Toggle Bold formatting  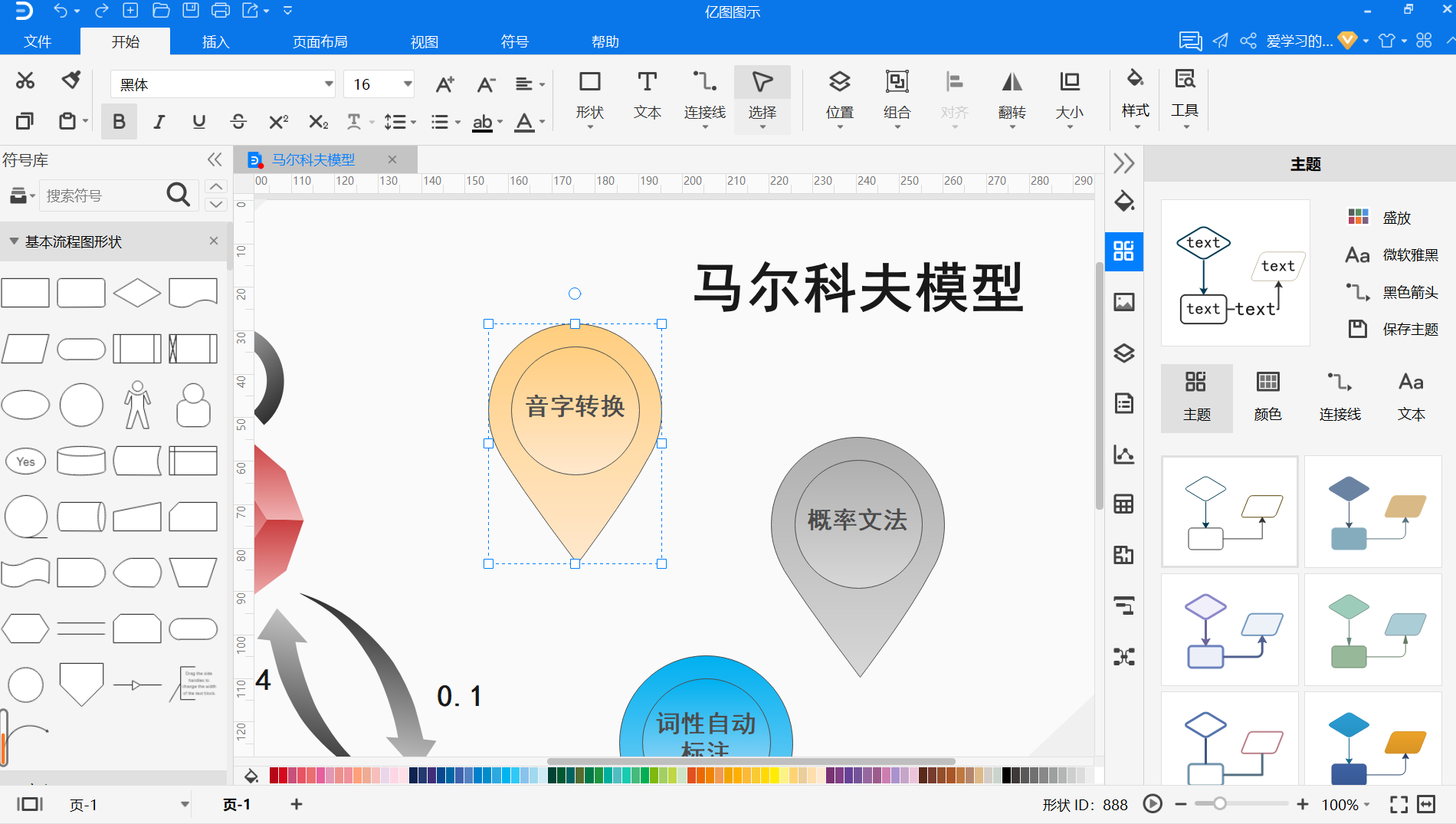(119, 122)
